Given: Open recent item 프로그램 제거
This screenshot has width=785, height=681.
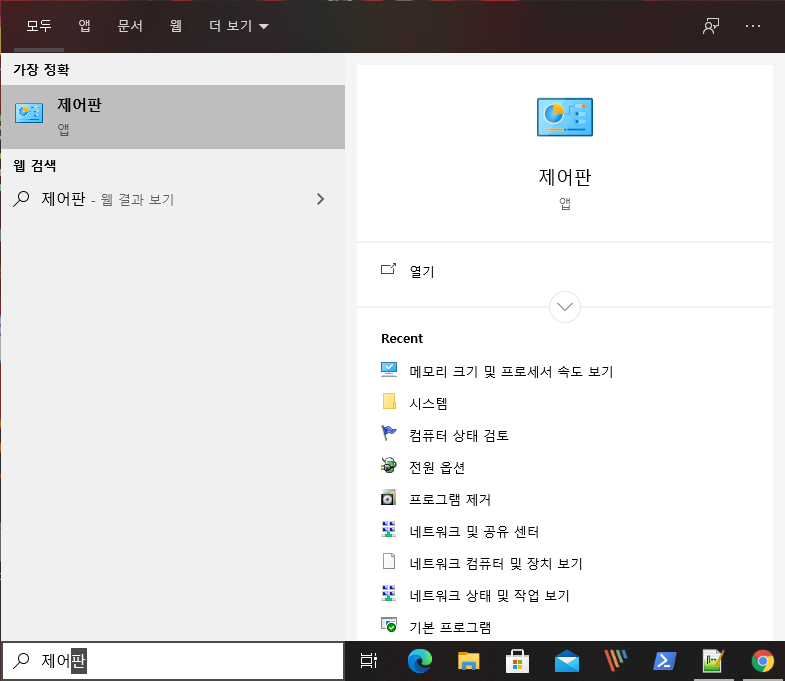Looking at the screenshot, I should pyautogui.click(x=450, y=499).
